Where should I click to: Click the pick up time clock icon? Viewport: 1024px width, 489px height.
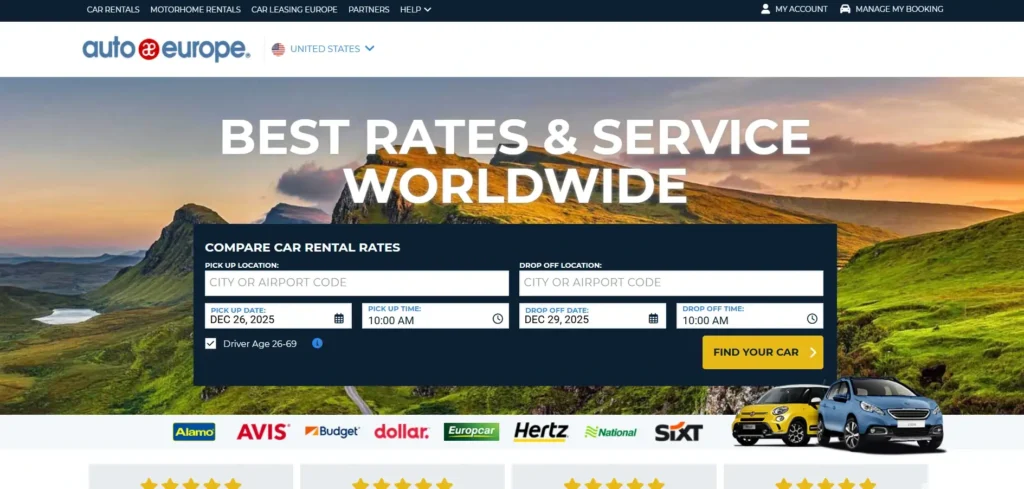pos(498,319)
